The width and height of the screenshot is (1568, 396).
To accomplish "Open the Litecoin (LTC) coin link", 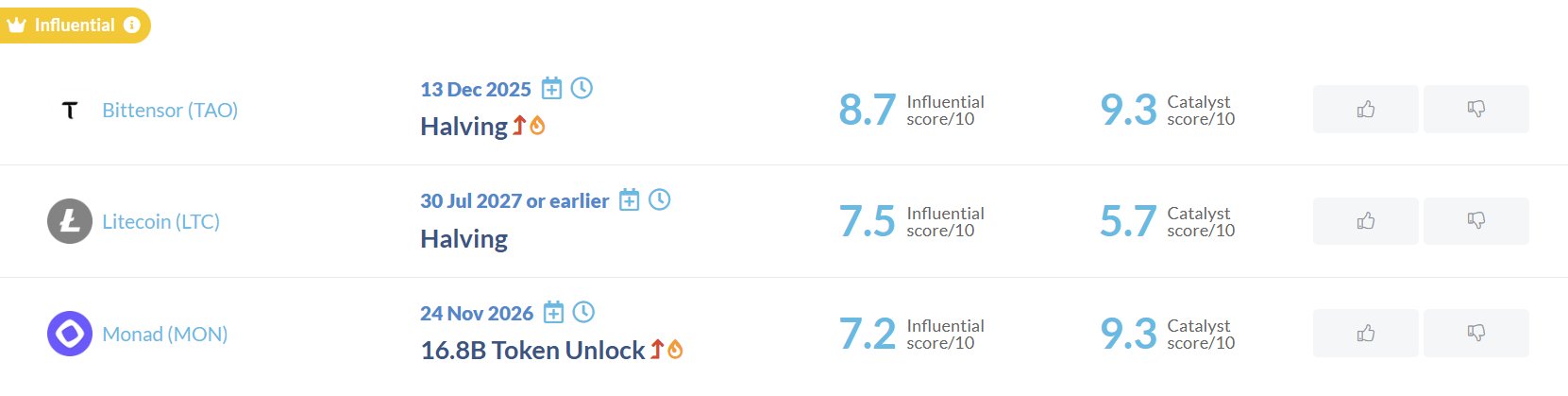I will pyautogui.click(x=160, y=222).
